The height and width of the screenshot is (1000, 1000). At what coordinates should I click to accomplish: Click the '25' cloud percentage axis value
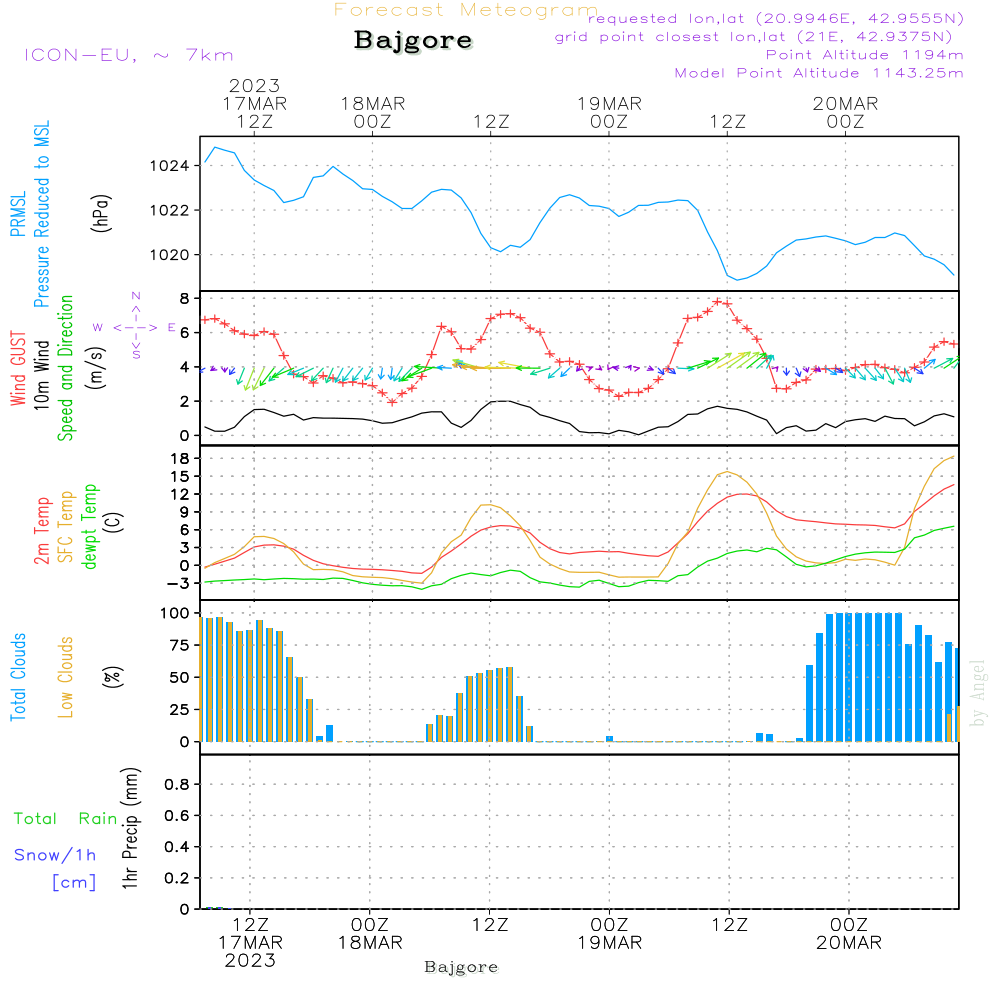click(180, 710)
